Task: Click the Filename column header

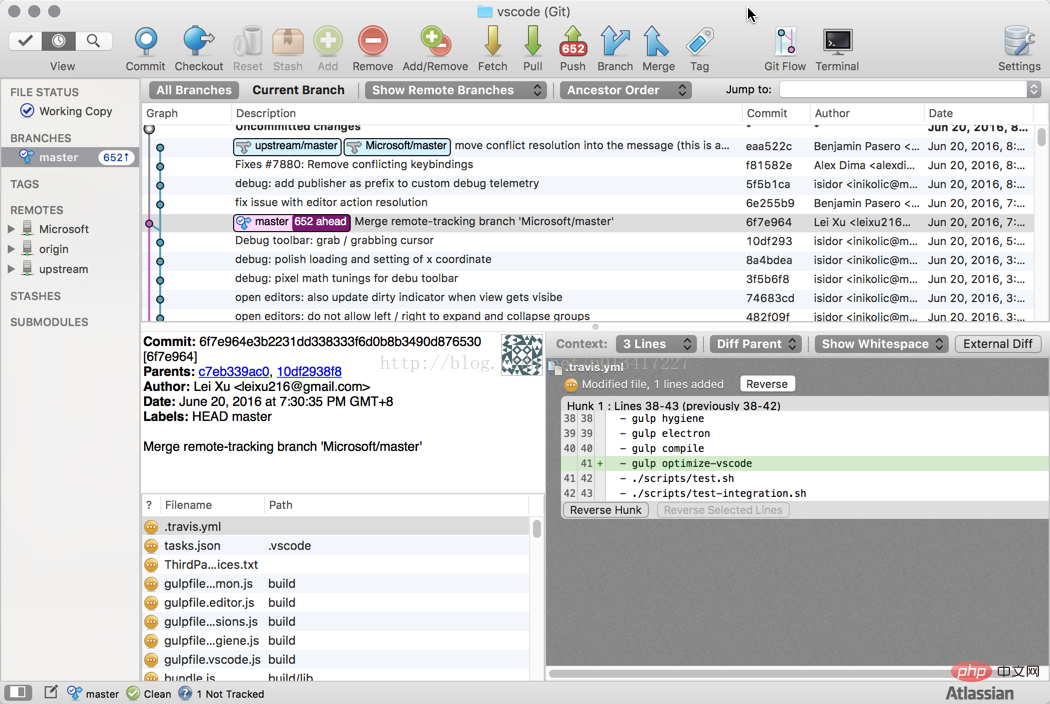Action: [x=212, y=505]
